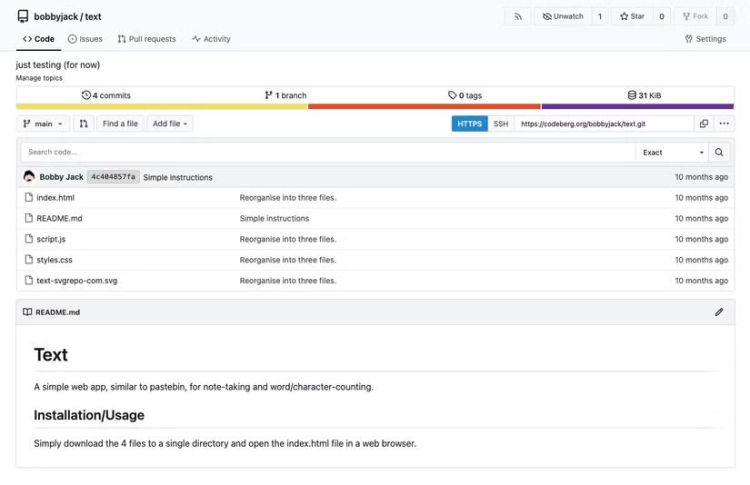
Task: Click the RSS feed icon
Action: pos(517,16)
